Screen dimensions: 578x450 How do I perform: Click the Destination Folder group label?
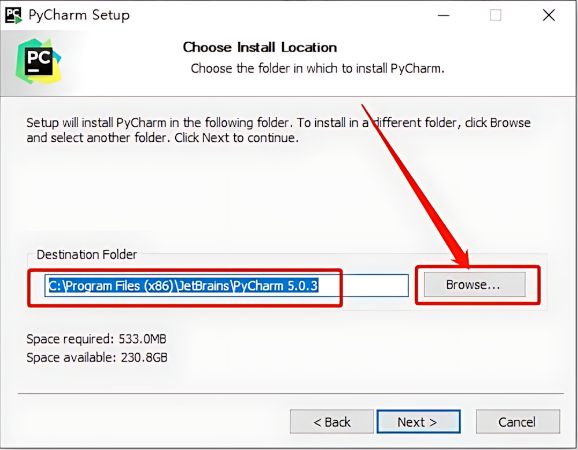pyautogui.click(x=87, y=255)
